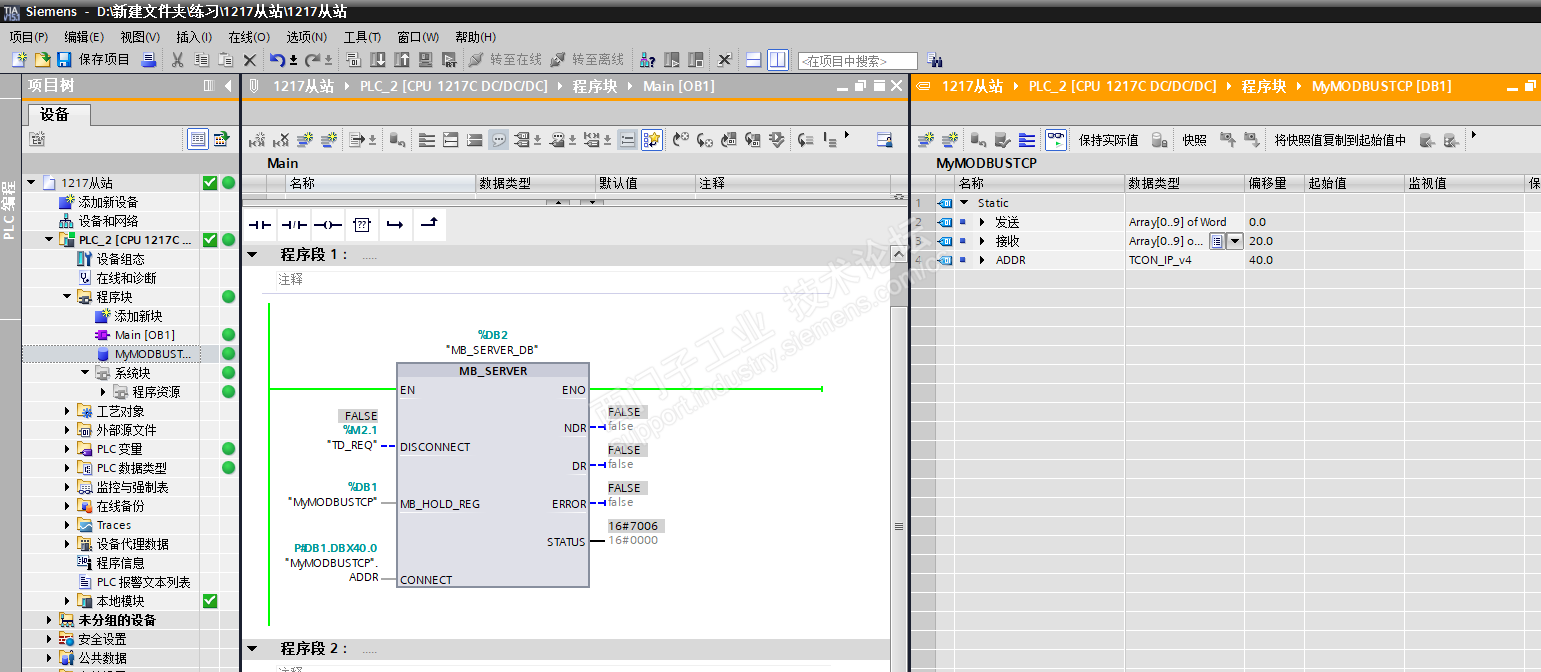The image size is (1541, 672).
Task: Click the print icon in toolbar
Action: (x=149, y=60)
